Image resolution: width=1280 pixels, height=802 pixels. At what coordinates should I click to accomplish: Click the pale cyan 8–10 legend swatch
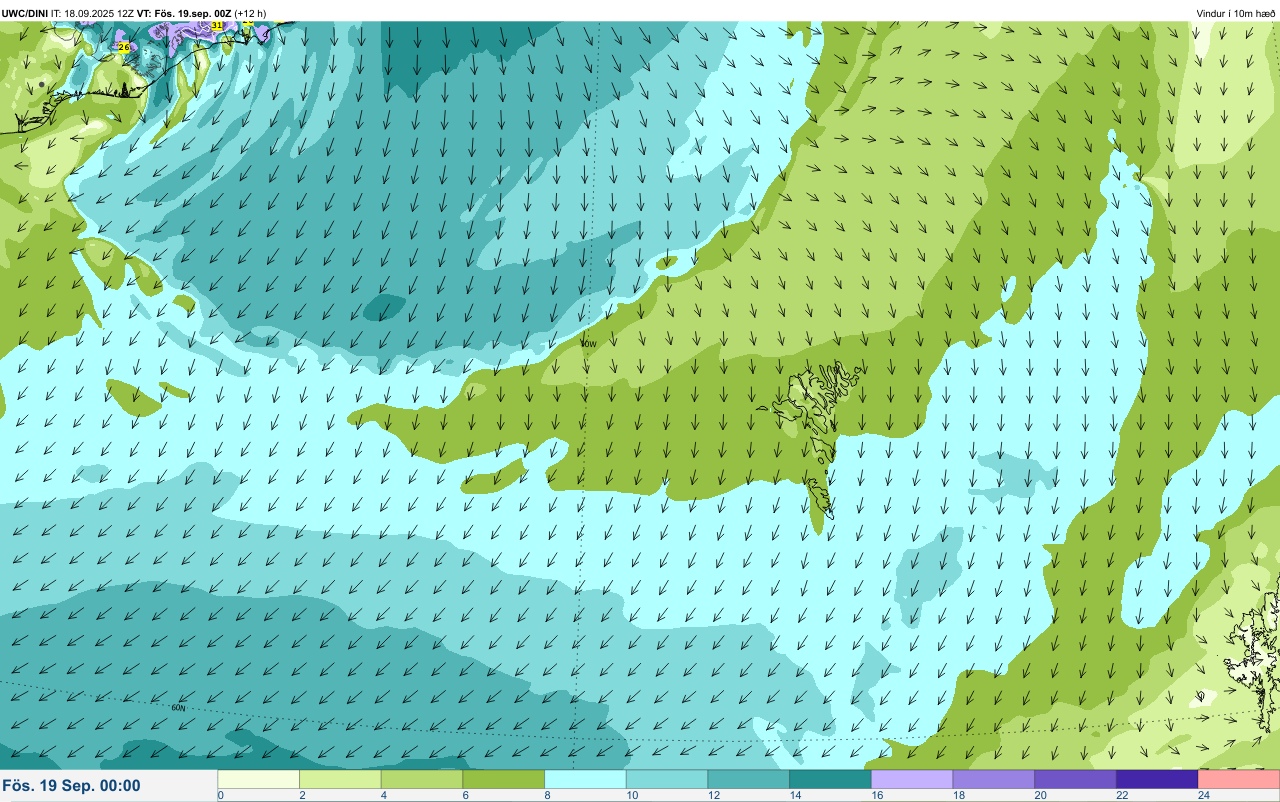(x=586, y=779)
